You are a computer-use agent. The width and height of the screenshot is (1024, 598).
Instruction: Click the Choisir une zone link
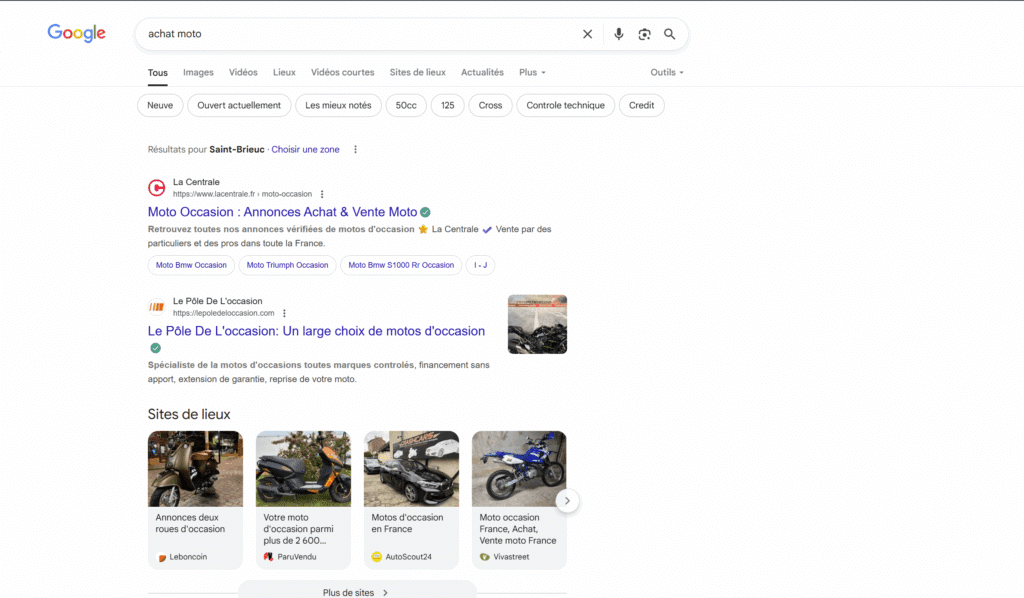[x=305, y=150]
